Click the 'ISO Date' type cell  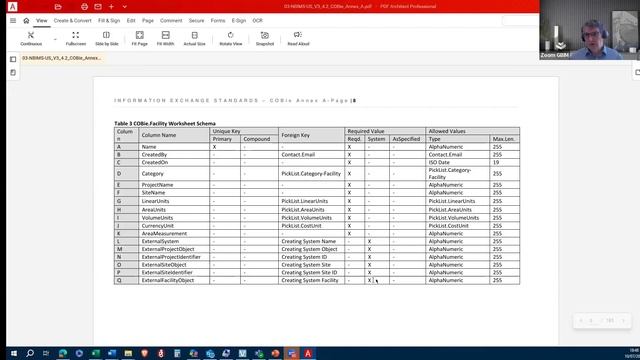[x=458, y=162]
